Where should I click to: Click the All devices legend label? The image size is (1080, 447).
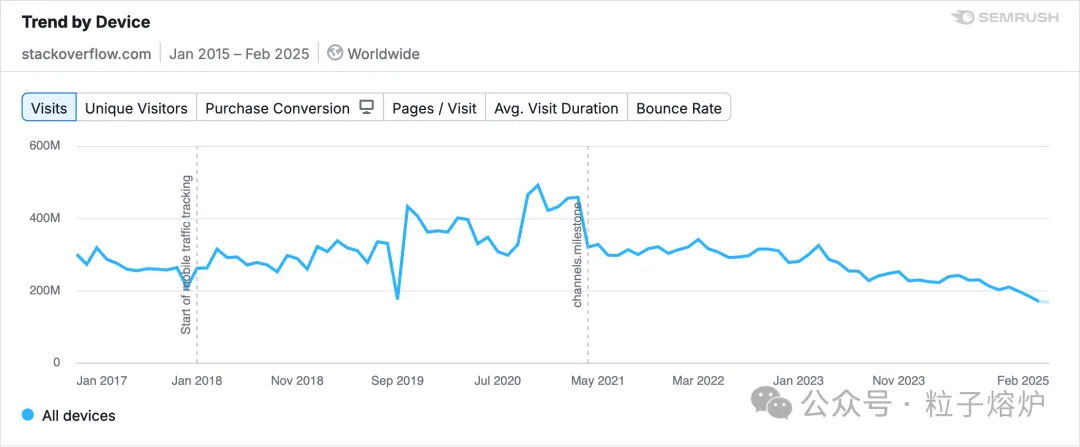pyautogui.click(x=79, y=416)
